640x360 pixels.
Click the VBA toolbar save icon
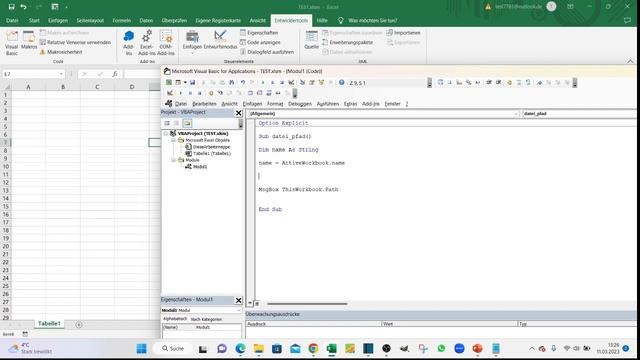tap(192, 82)
